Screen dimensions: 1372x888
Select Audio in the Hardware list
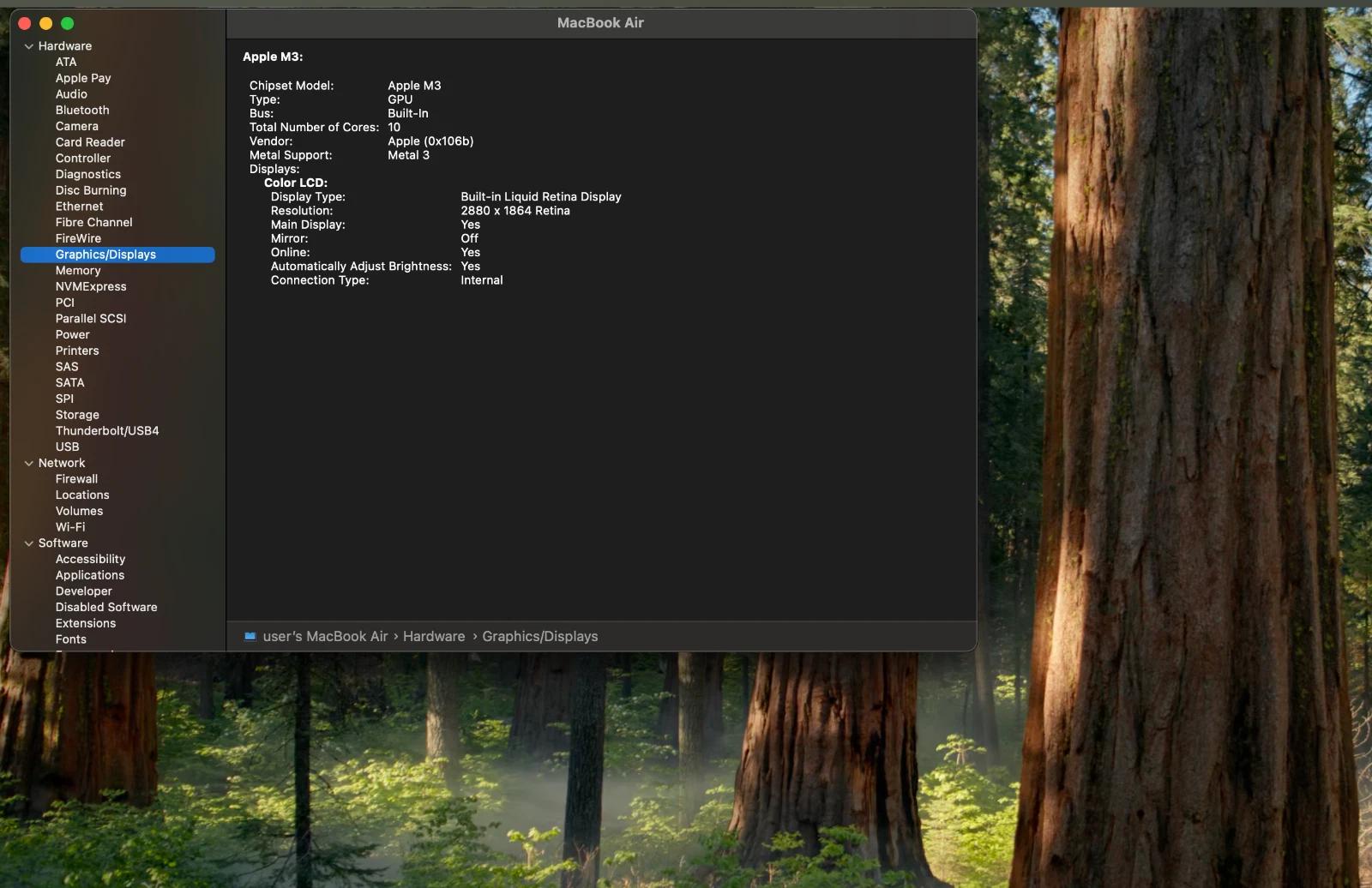point(71,94)
